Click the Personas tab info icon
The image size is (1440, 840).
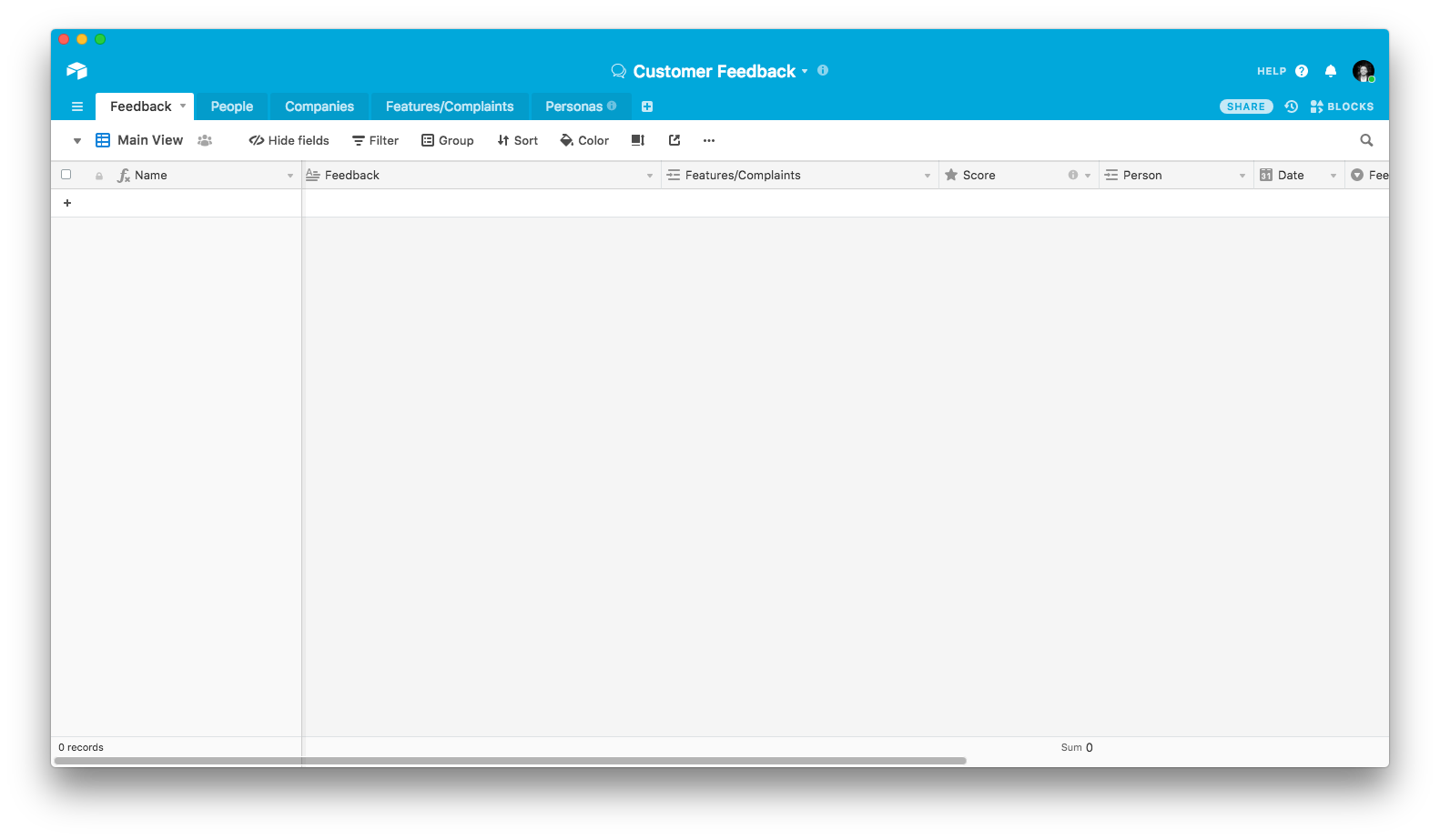click(612, 106)
